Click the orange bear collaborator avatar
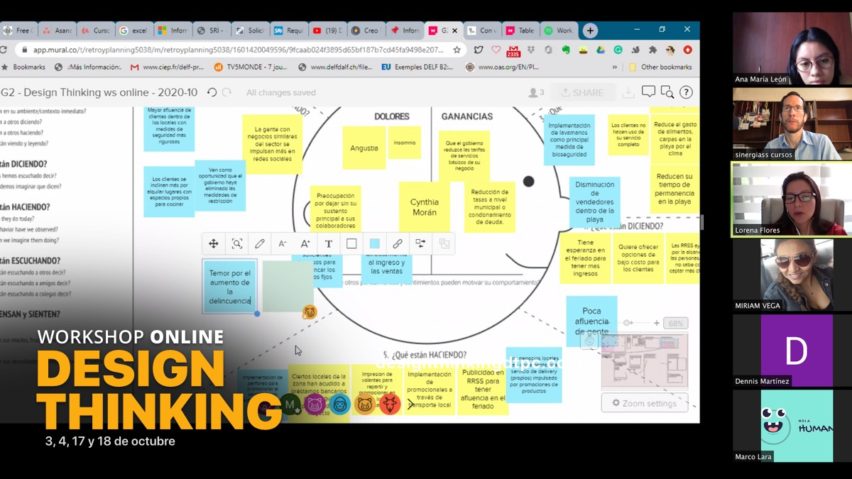This screenshot has width=852, height=479. coord(365,404)
